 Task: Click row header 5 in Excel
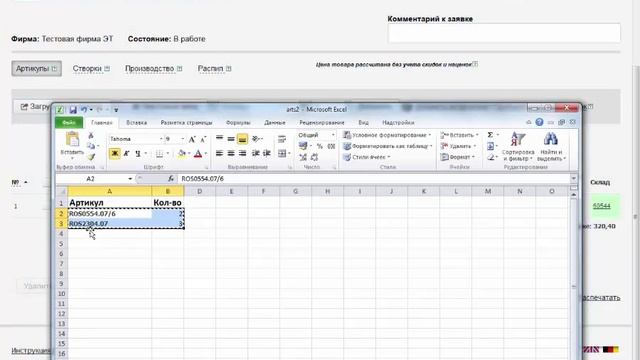[x=61, y=244]
